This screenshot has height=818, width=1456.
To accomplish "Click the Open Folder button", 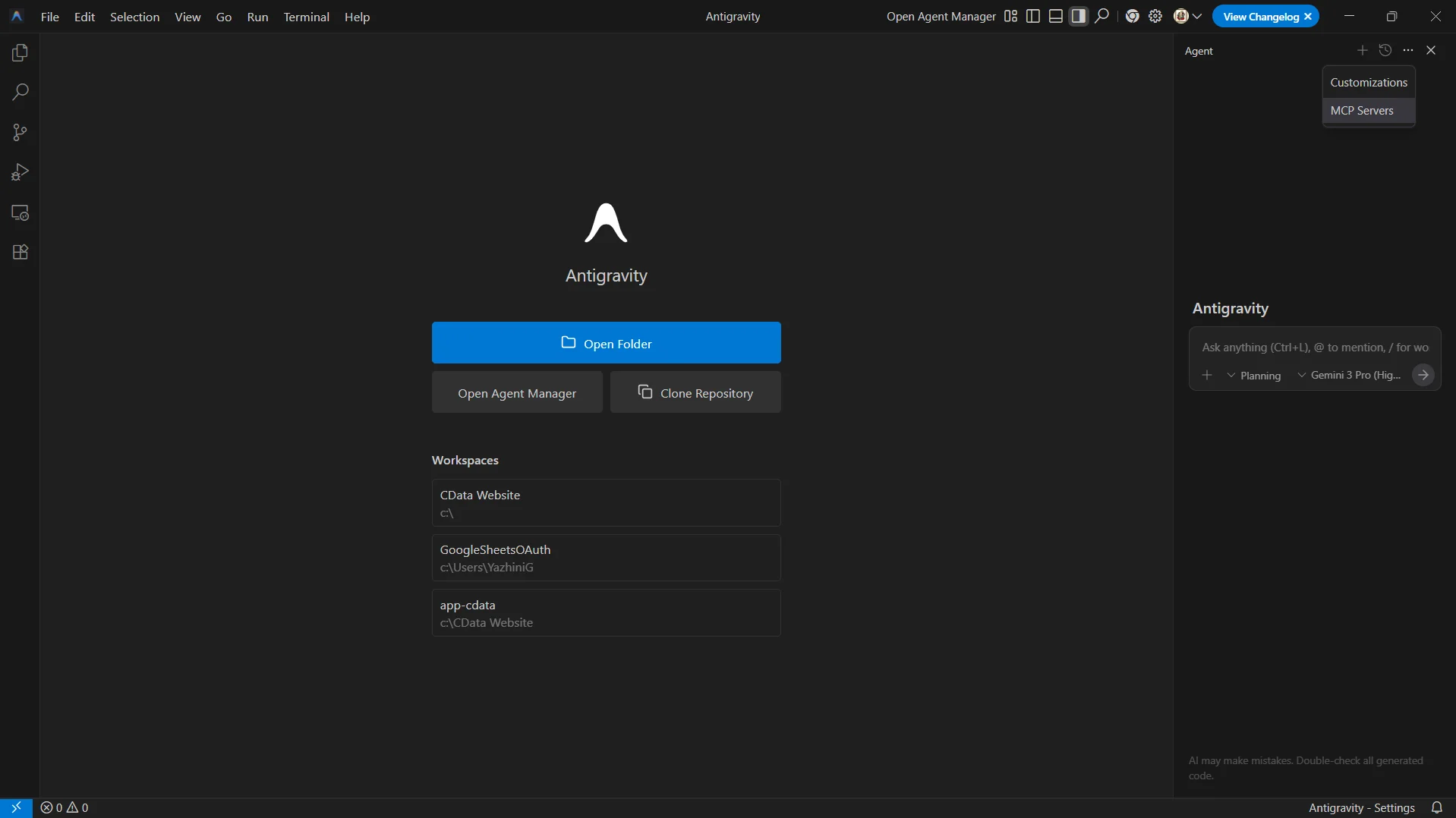I will (x=606, y=343).
